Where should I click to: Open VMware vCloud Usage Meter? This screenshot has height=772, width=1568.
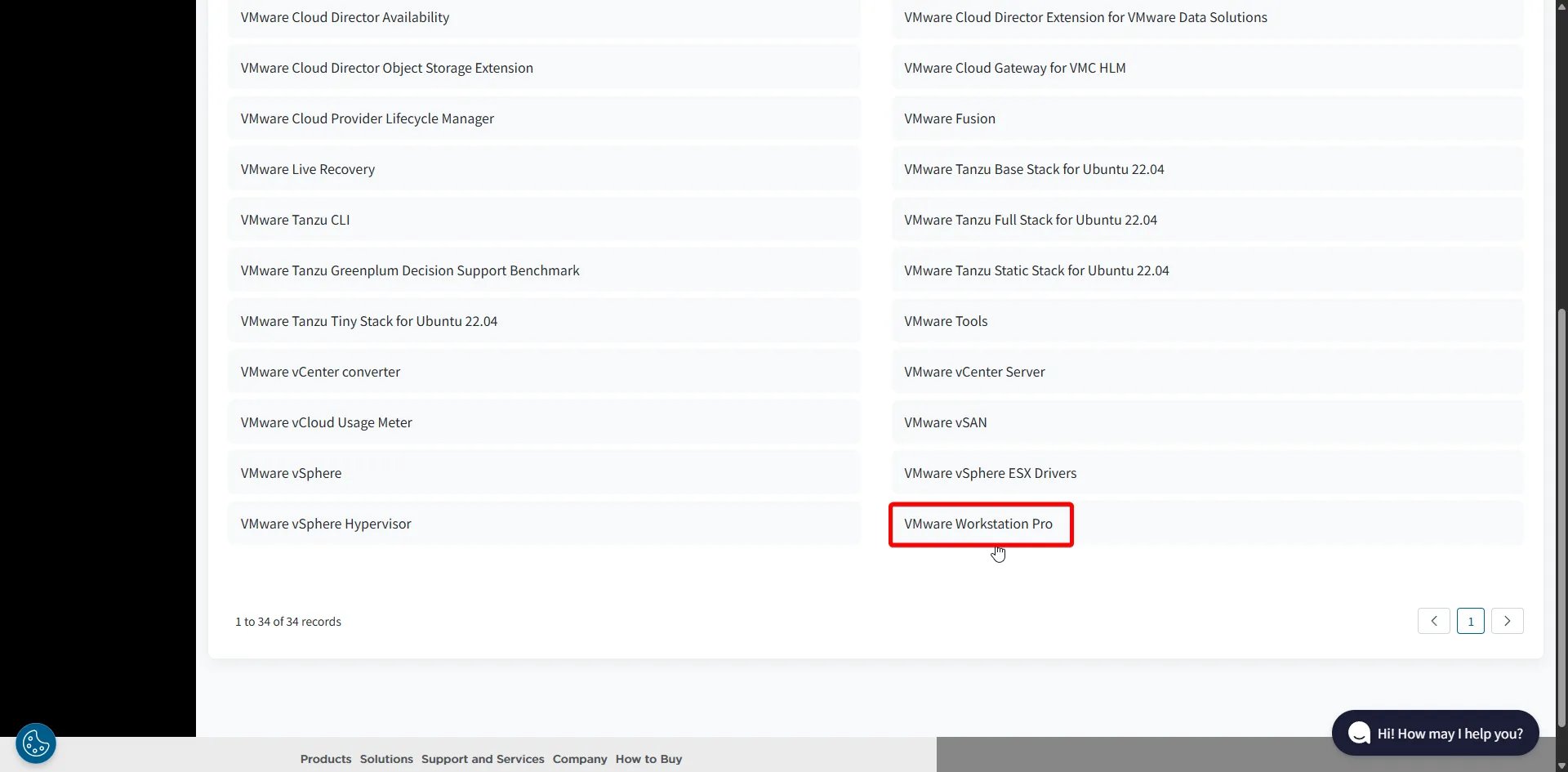coord(544,422)
